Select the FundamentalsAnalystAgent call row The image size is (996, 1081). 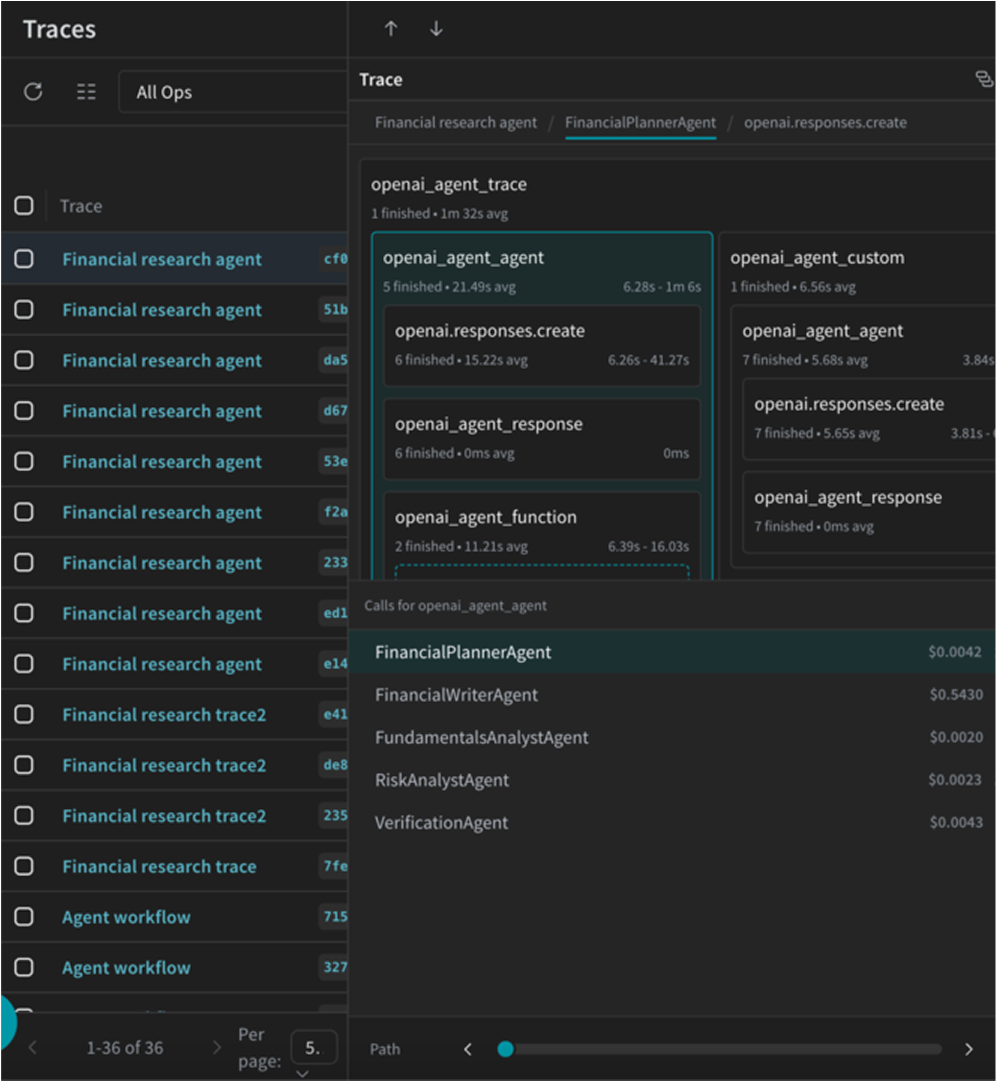672,738
